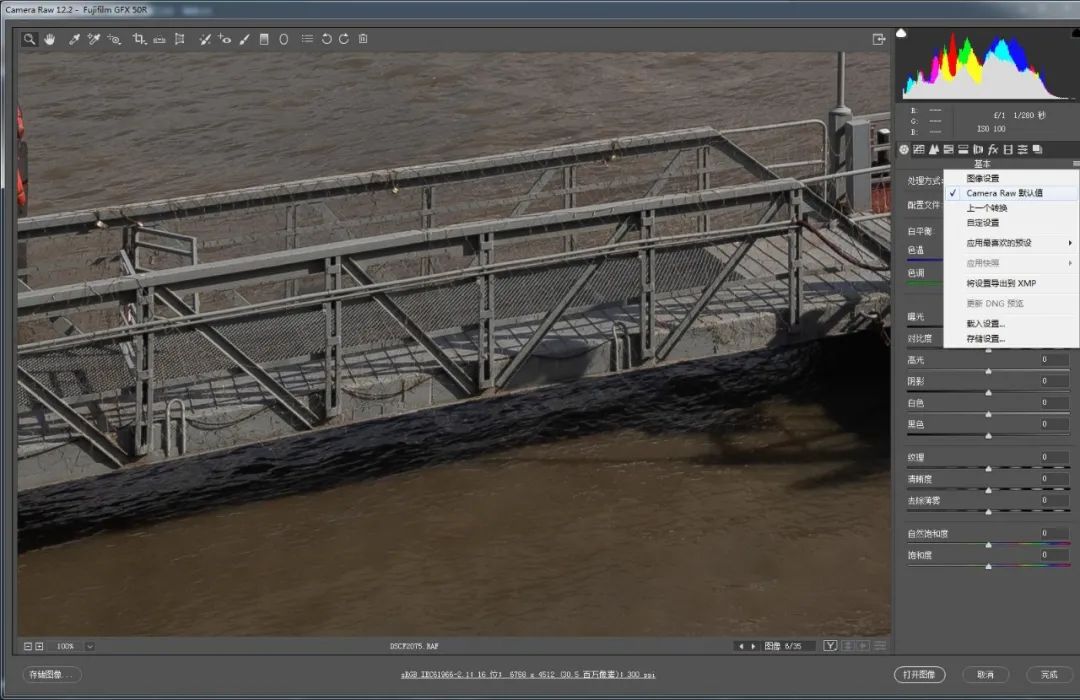Open the 基本 panel flyout menu icon
1080x700 pixels.
(x=1076, y=163)
